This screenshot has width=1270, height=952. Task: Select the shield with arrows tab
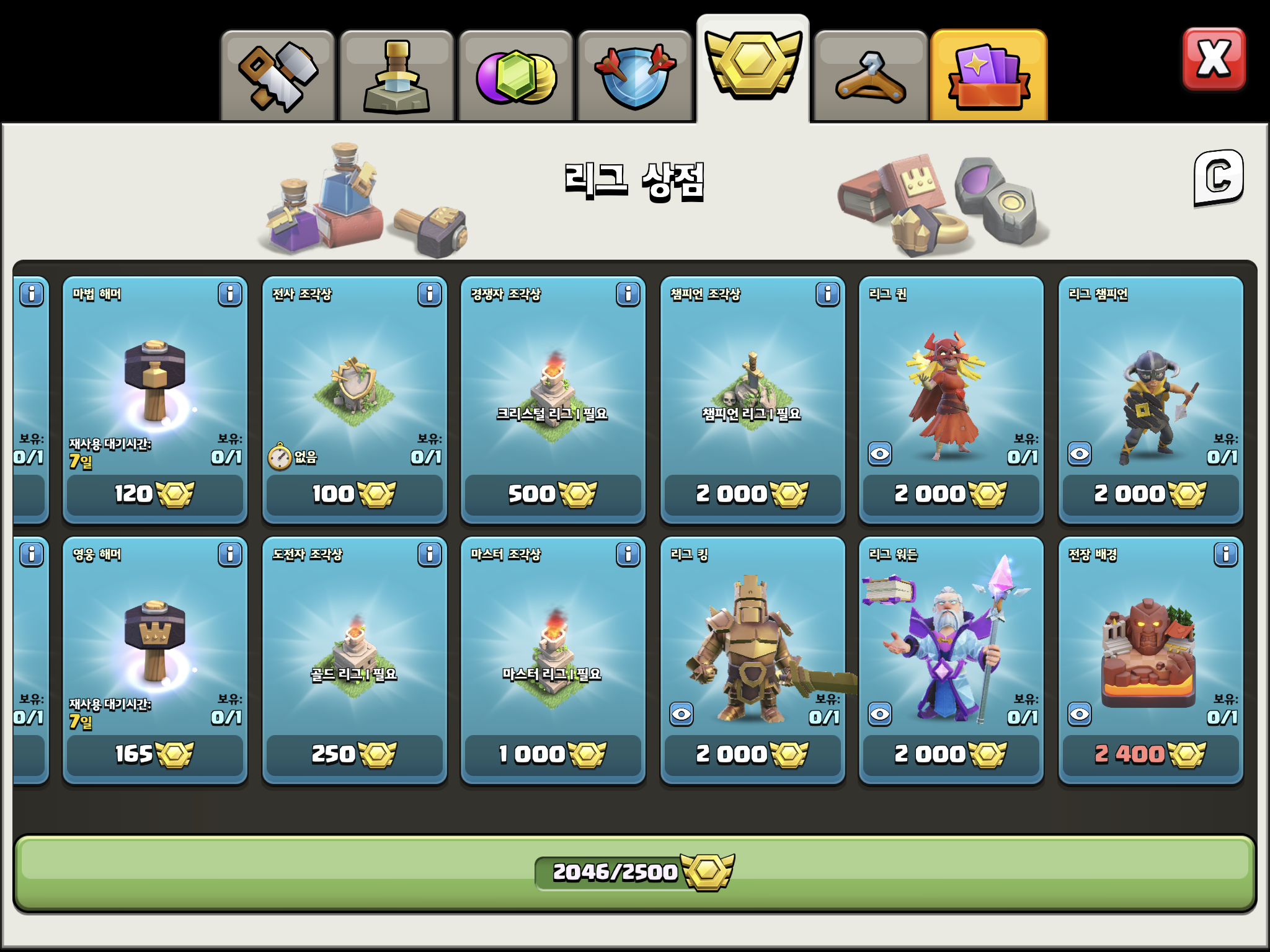[634, 76]
